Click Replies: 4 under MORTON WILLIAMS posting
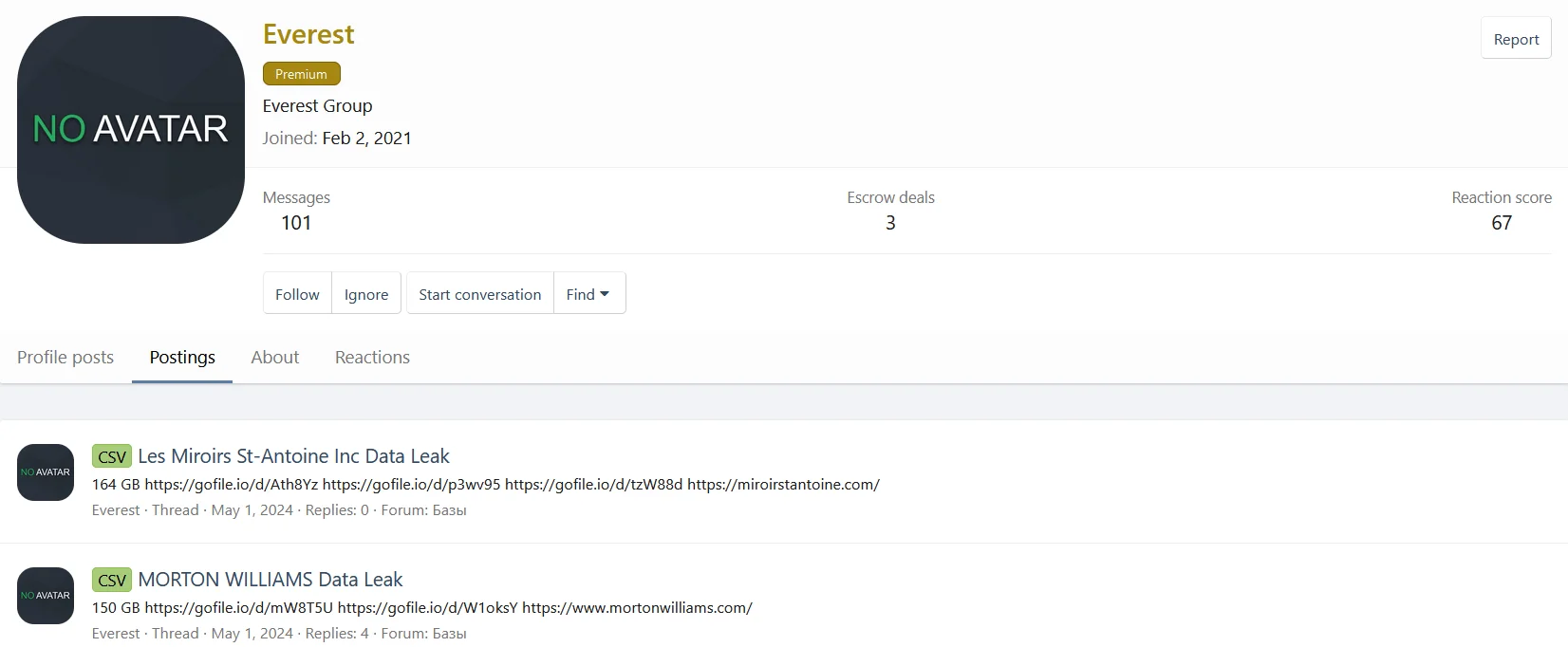 337,634
